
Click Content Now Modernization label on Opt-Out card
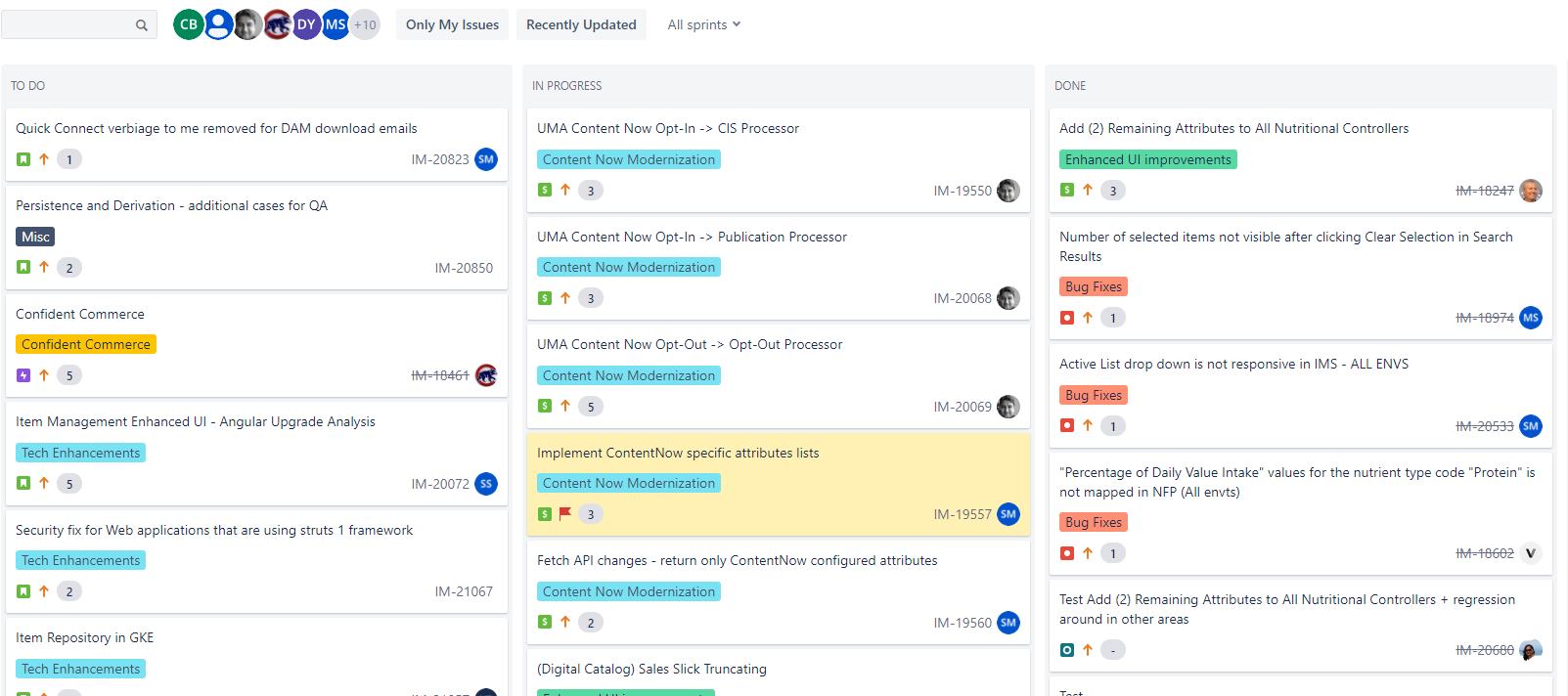coord(629,375)
